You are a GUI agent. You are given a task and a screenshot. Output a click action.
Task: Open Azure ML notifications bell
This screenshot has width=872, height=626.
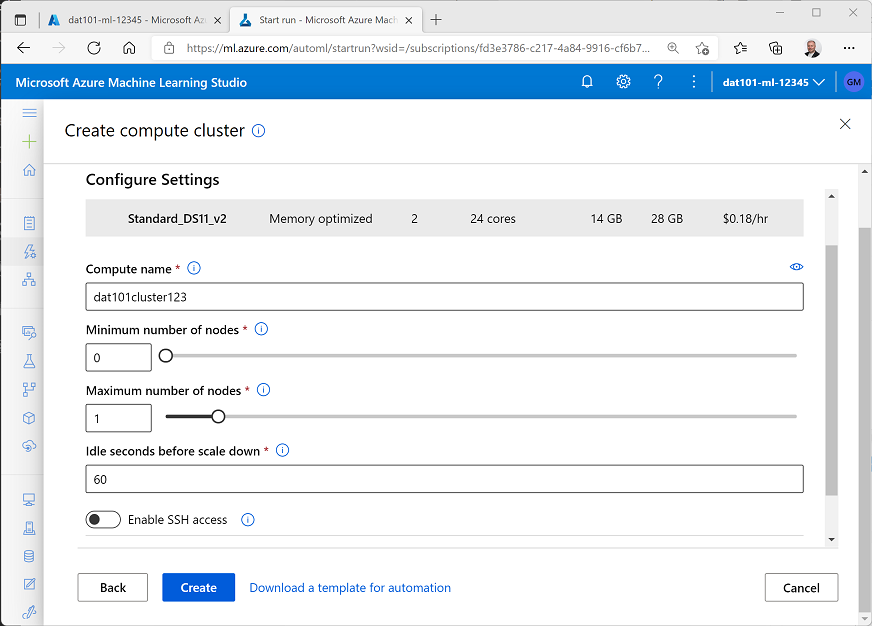pyautogui.click(x=587, y=81)
